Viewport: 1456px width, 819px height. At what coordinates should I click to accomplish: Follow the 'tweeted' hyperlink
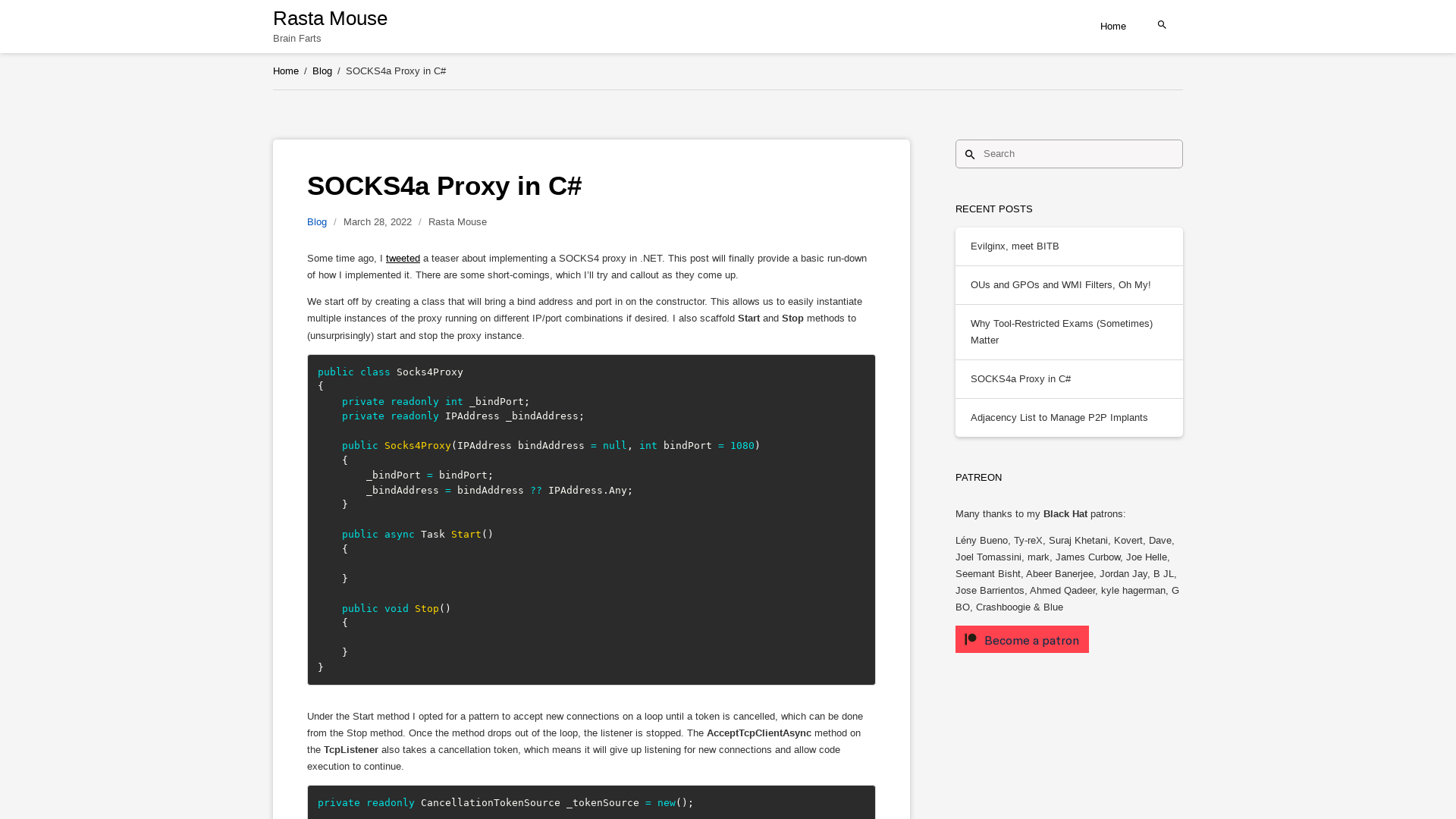point(403,259)
